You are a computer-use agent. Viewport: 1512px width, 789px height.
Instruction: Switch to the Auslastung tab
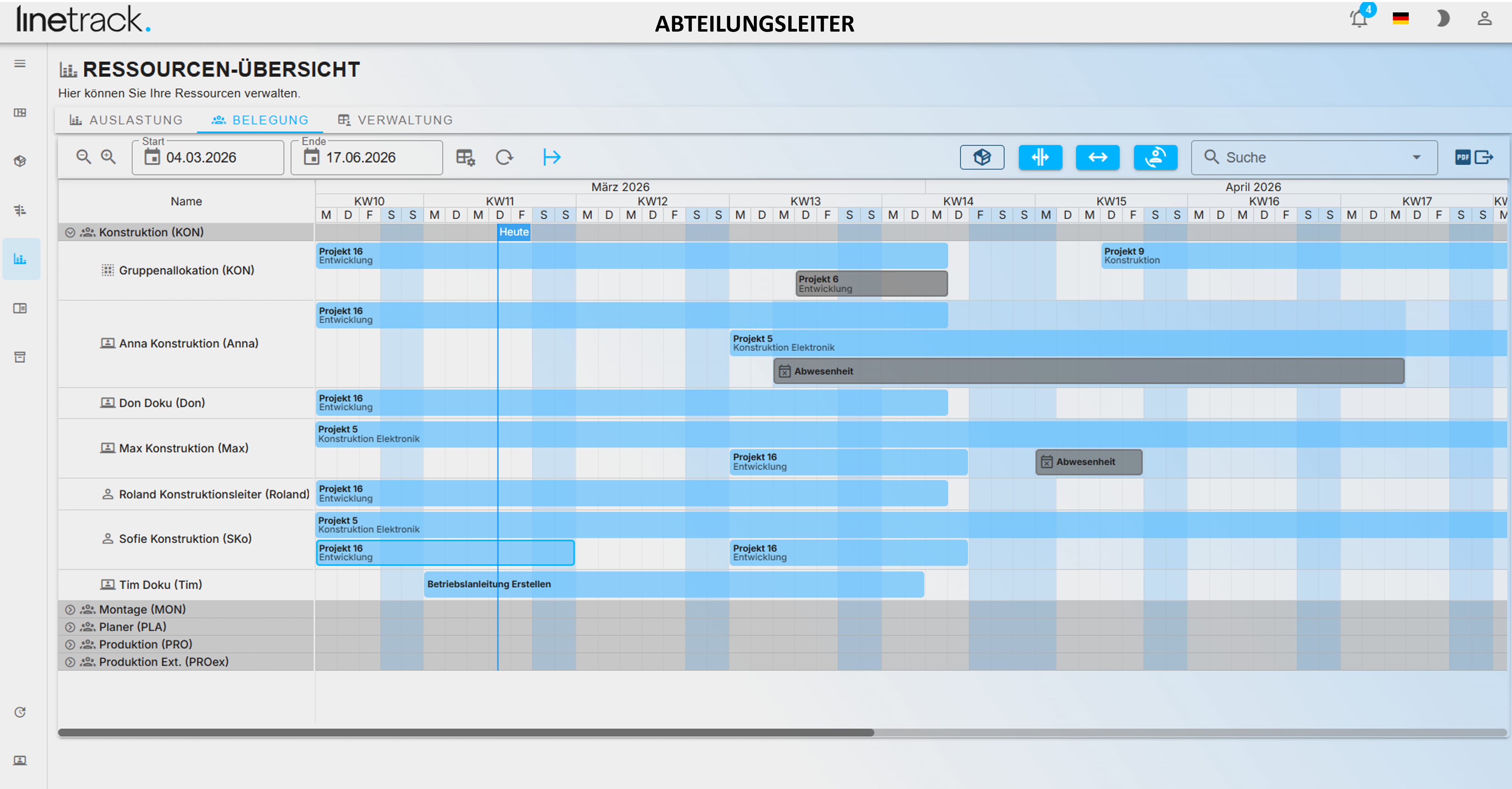126,120
